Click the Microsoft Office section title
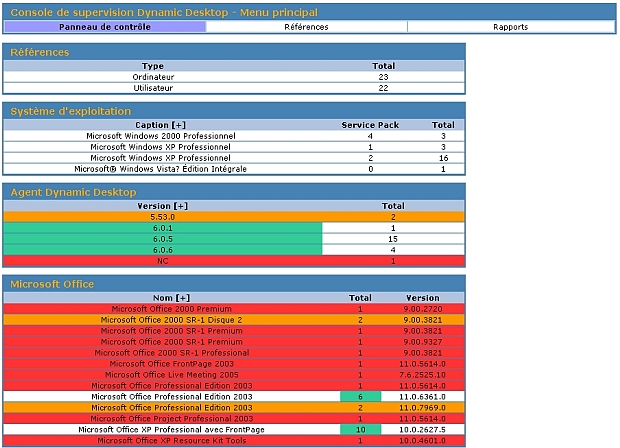620x448 pixels. 52,284
